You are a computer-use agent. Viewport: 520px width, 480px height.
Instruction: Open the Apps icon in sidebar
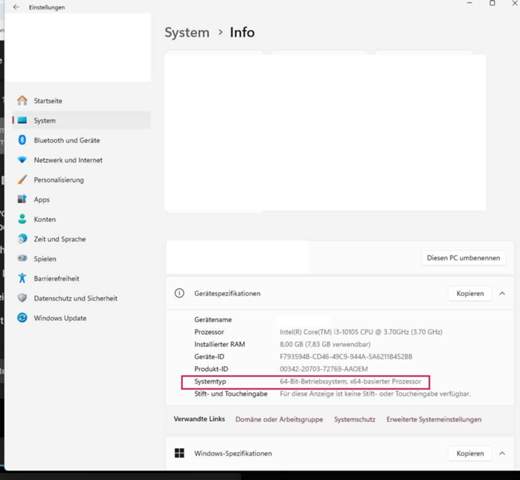click(22, 199)
